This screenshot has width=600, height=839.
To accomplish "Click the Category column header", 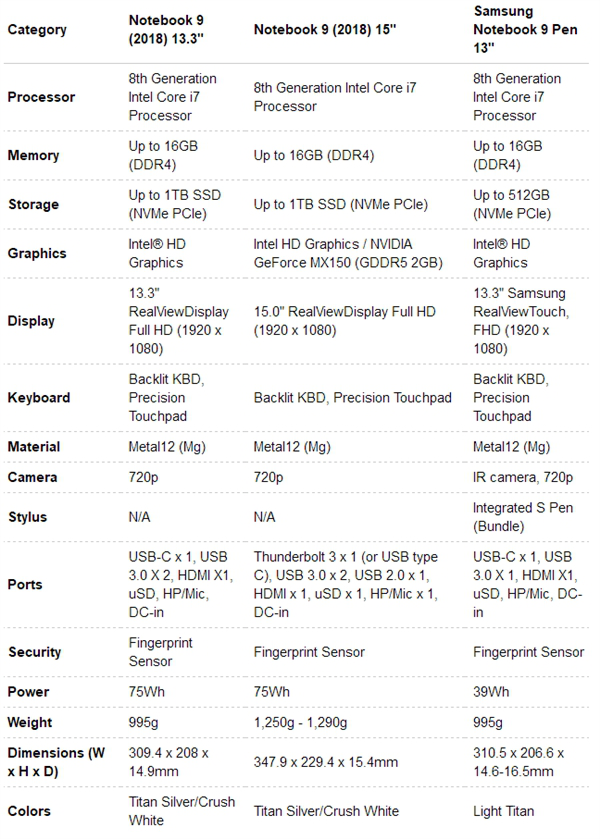I will (x=37, y=29).
